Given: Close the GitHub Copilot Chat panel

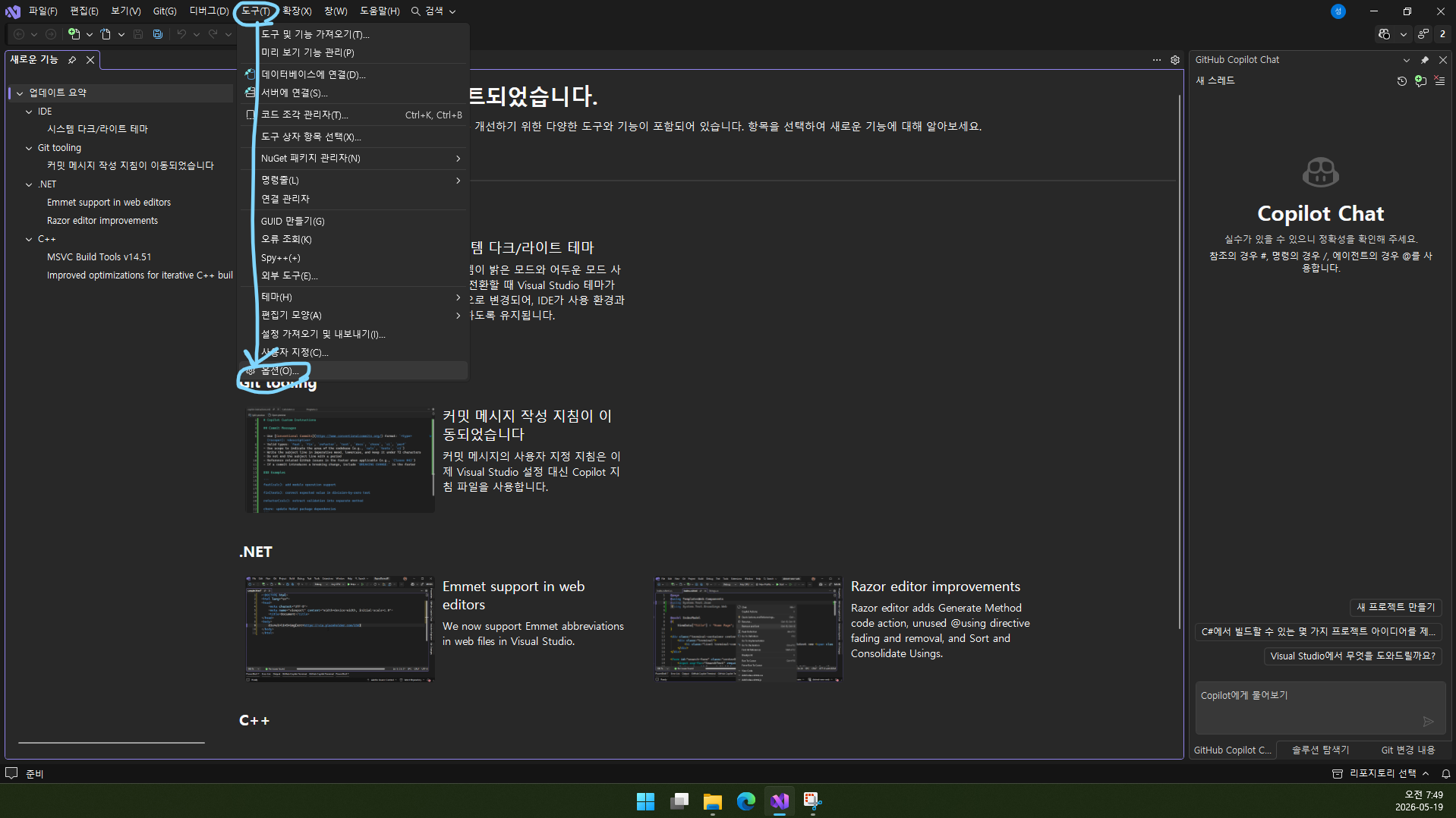Looking at the screenshot, I should coord(1443,60).
